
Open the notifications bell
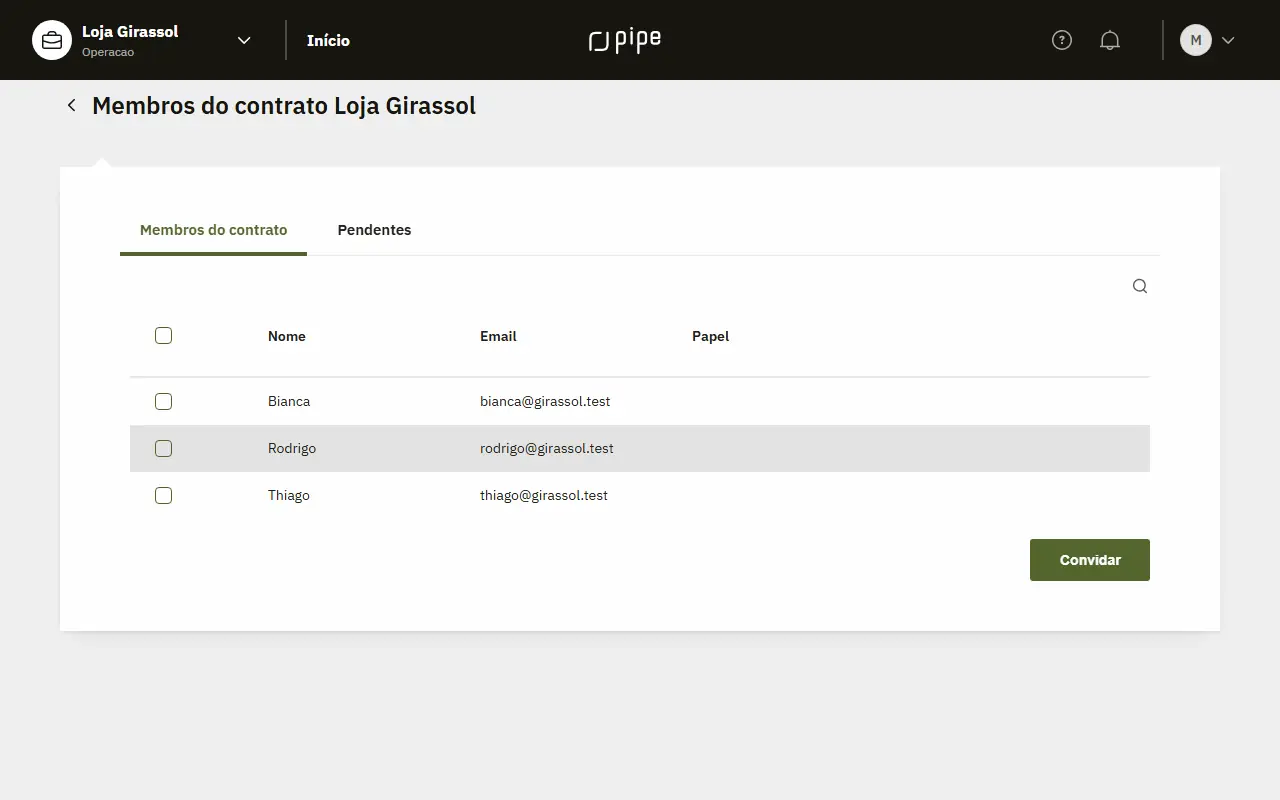coord(1110,40)
